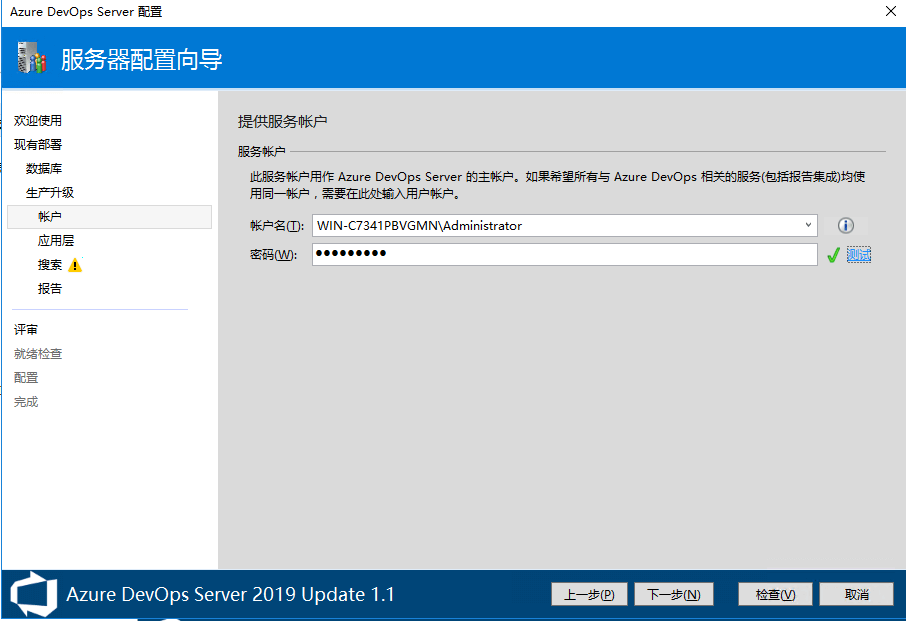This screenshot has width=906, height=621.
Task: Click the server wizard icon in header
Action: coord(32,60)
